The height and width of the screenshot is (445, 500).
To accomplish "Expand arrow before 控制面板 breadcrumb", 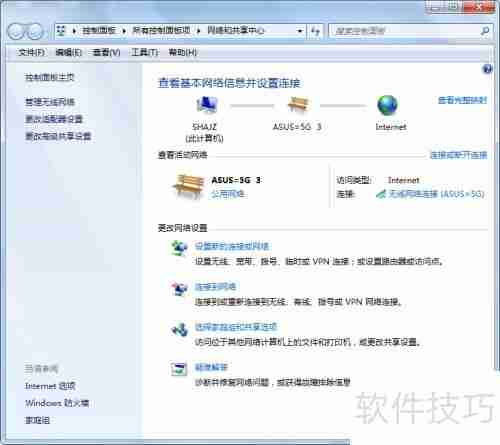I will coord(74,31).
